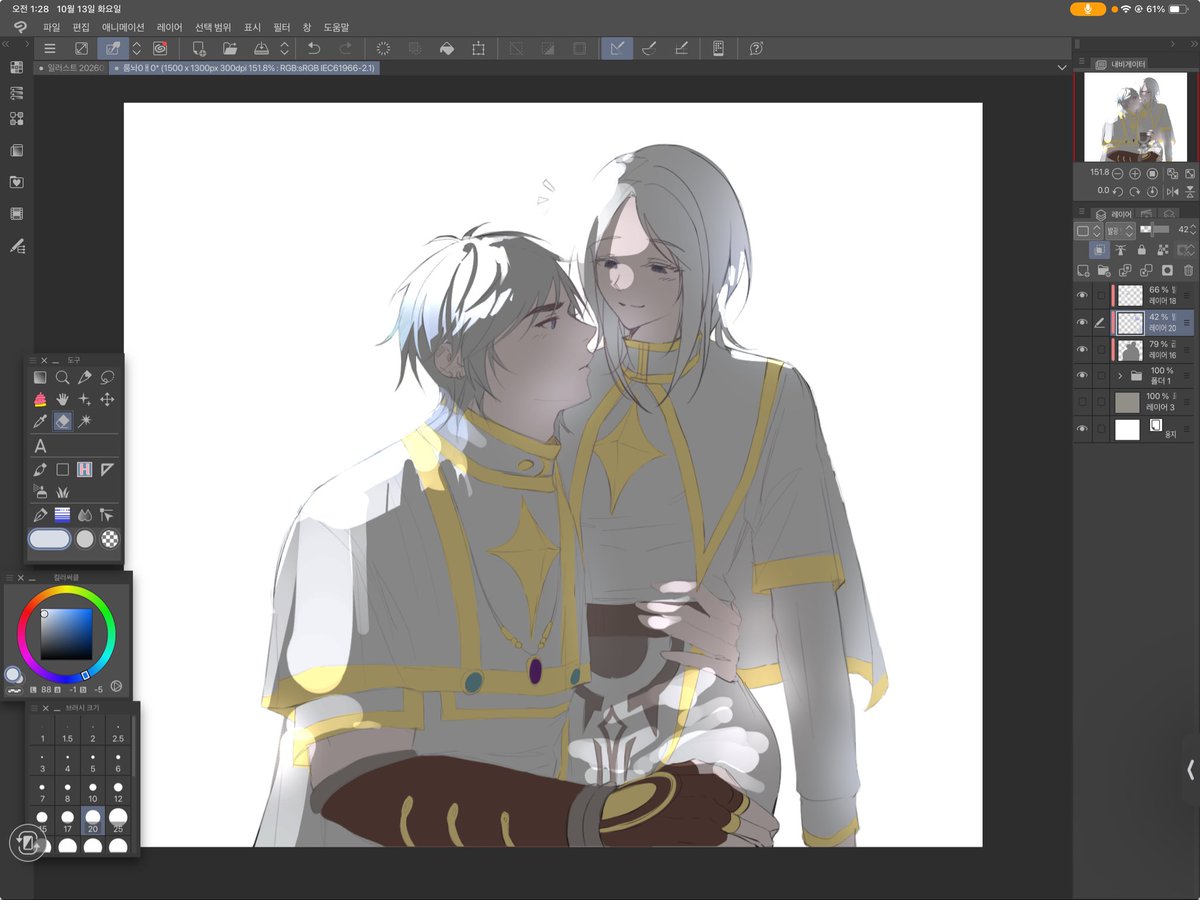The image size is (1200, 900).
Task: Click the new canvas icon in command bar
Action: [199, 48]
